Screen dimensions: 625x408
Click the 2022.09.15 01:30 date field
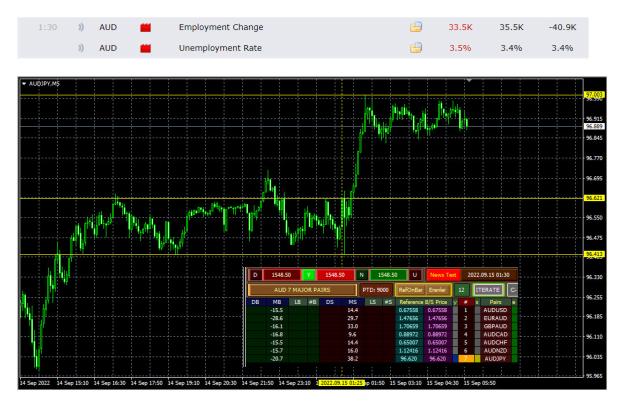pos(488,275)
